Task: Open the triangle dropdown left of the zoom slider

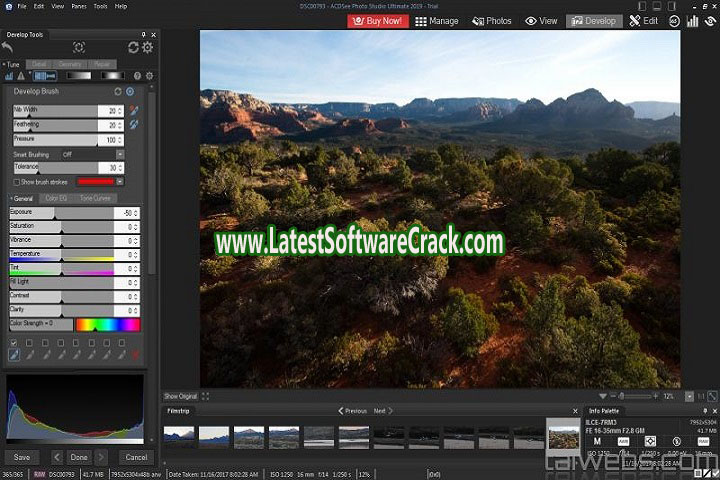Action: (602, 396)
